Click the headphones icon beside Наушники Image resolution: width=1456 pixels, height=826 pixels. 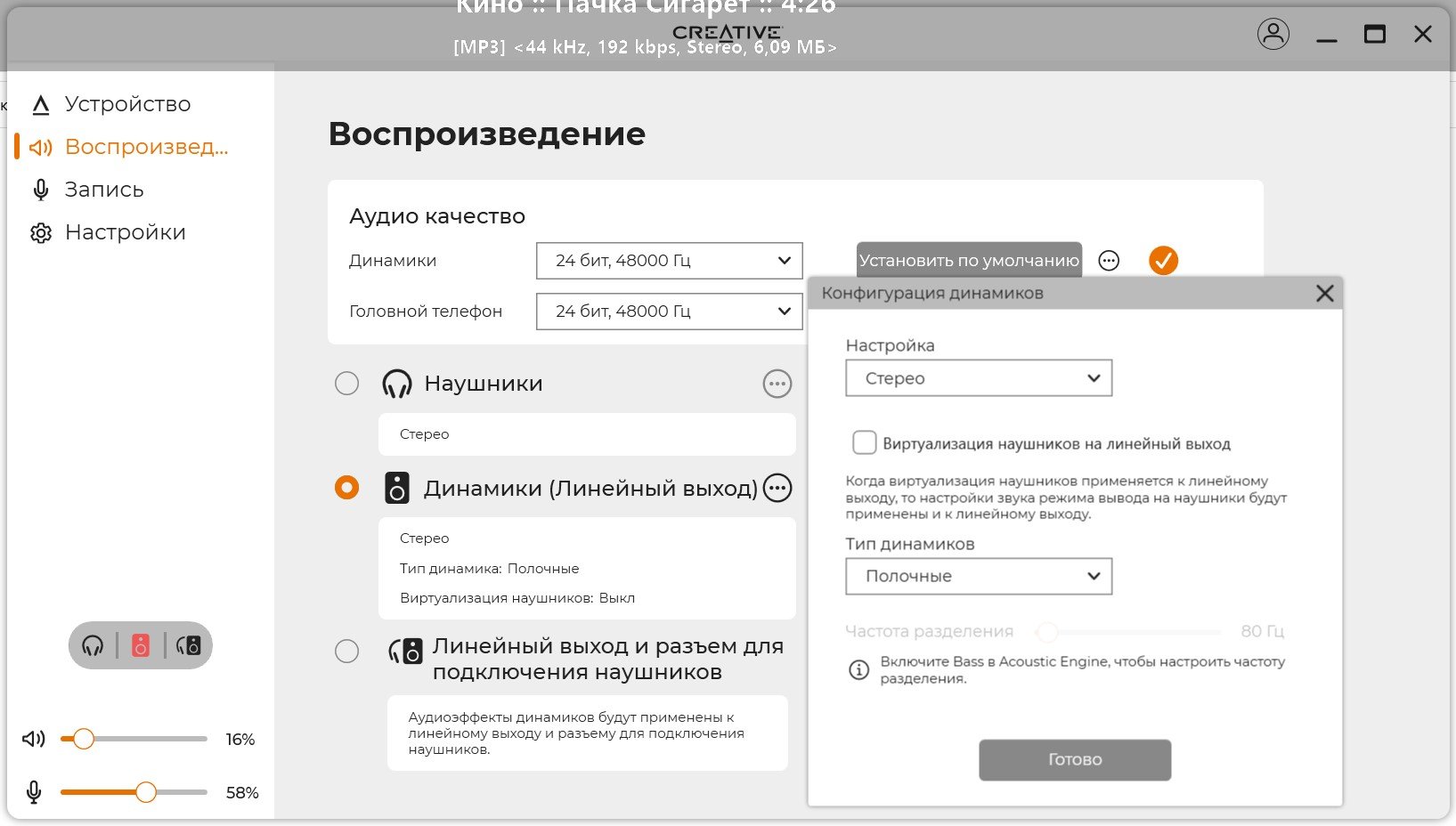click(397, 384)
